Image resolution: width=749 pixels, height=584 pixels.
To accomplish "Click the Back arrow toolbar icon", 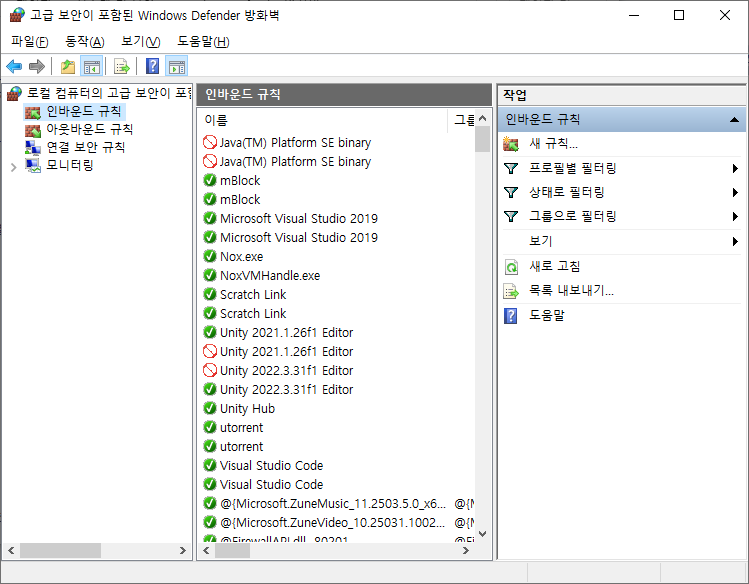I will point(14,66).
